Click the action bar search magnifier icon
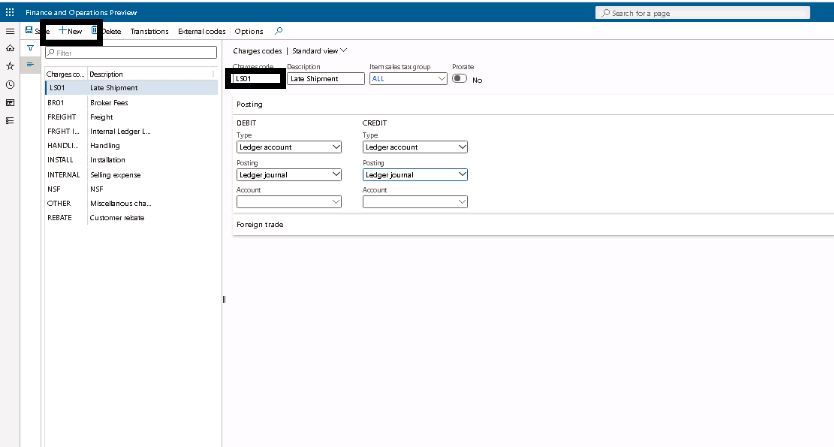The width and height of the screenshot is (834, 447). click(278, 31)
